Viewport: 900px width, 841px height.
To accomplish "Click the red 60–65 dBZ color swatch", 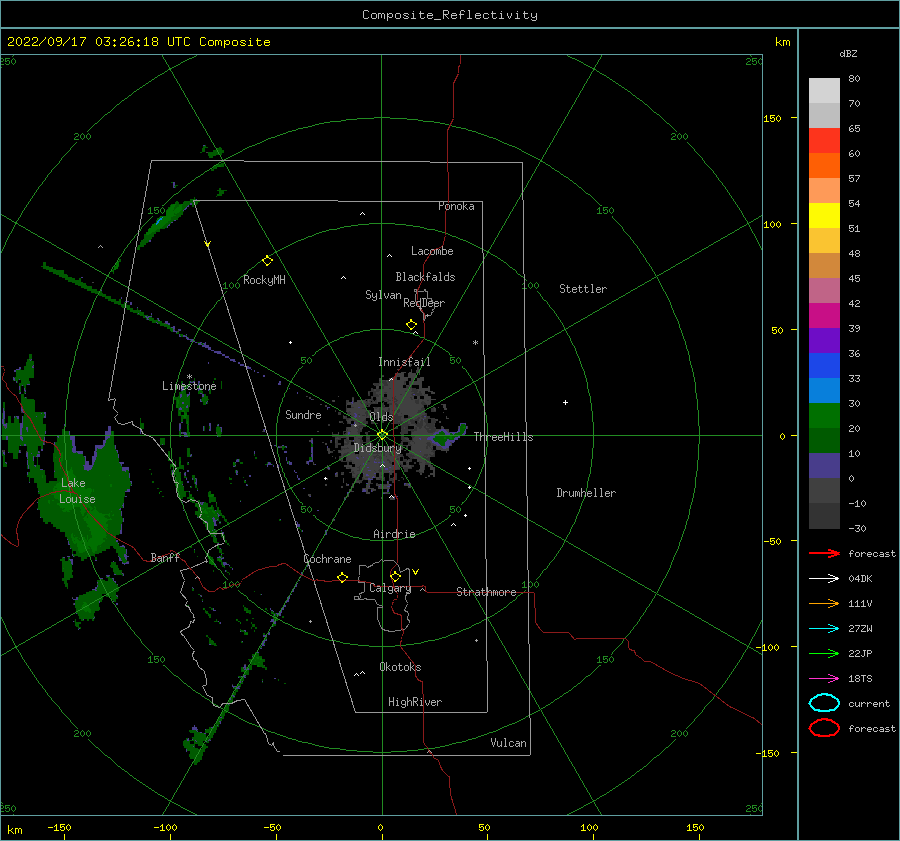I will (824, 141).
